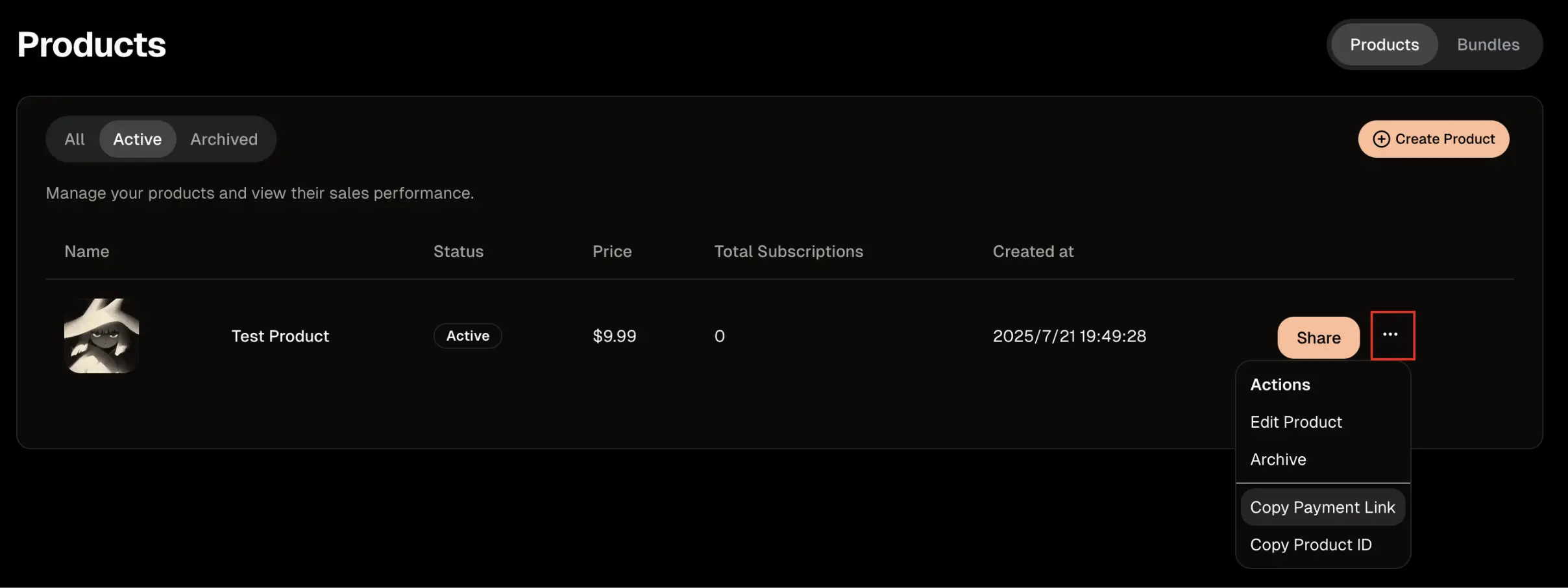Switch to Archived products filter
Image resolution: width=1568 pixels, height=588 pixels.
(224, 139)
